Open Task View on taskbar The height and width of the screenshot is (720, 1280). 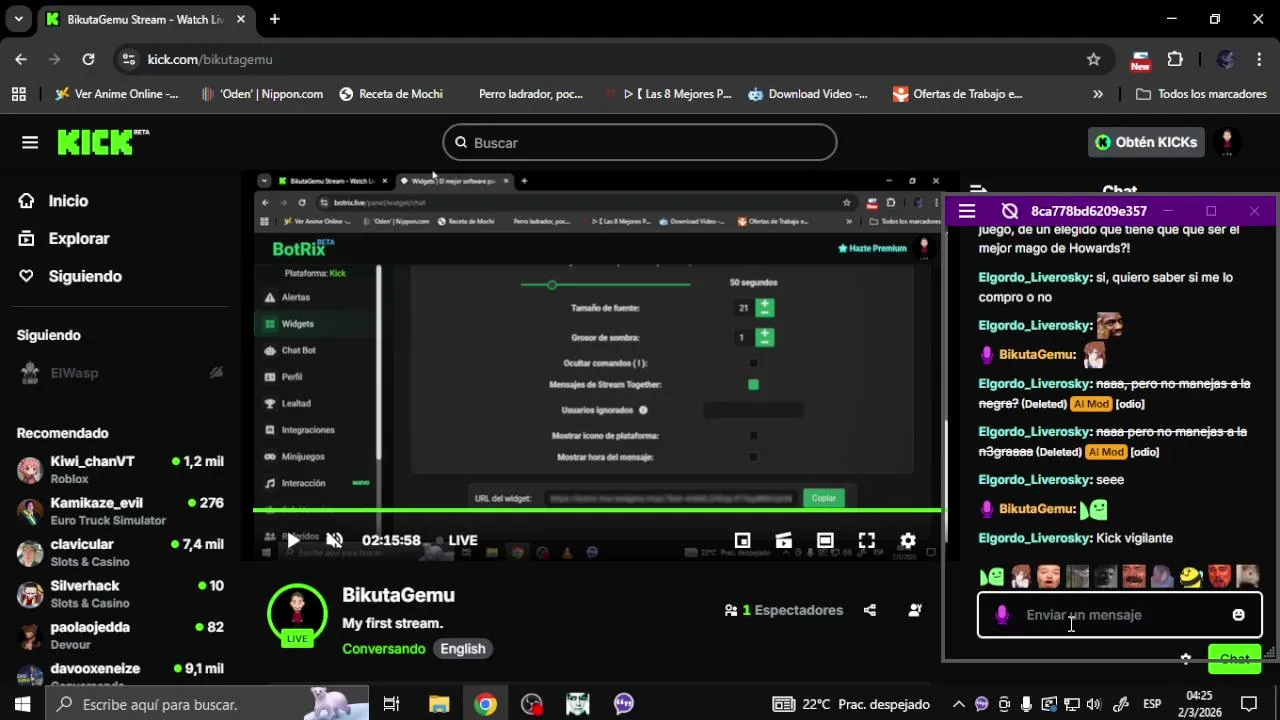click(x=391, y=705)
